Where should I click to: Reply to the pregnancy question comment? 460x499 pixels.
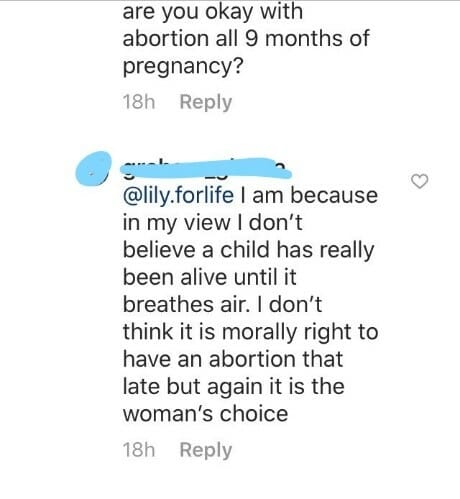click(x=206, y=102)
